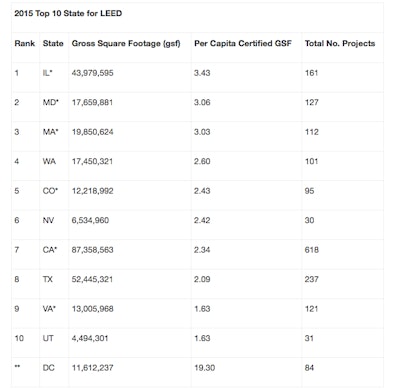The width and height of the screenshot is (400, 389).
Task: Select the Per Capita Certified GSF header
Action: 243,43
